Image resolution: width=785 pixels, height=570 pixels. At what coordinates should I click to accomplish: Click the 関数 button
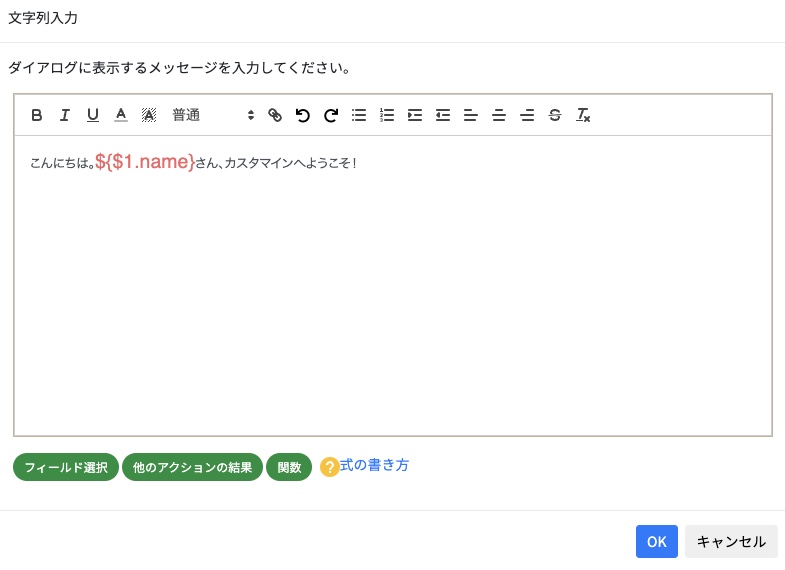point(289,467)
